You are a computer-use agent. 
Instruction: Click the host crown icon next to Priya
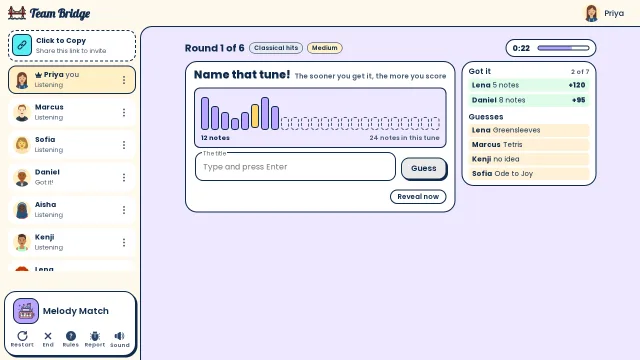(x=38, y=75)
